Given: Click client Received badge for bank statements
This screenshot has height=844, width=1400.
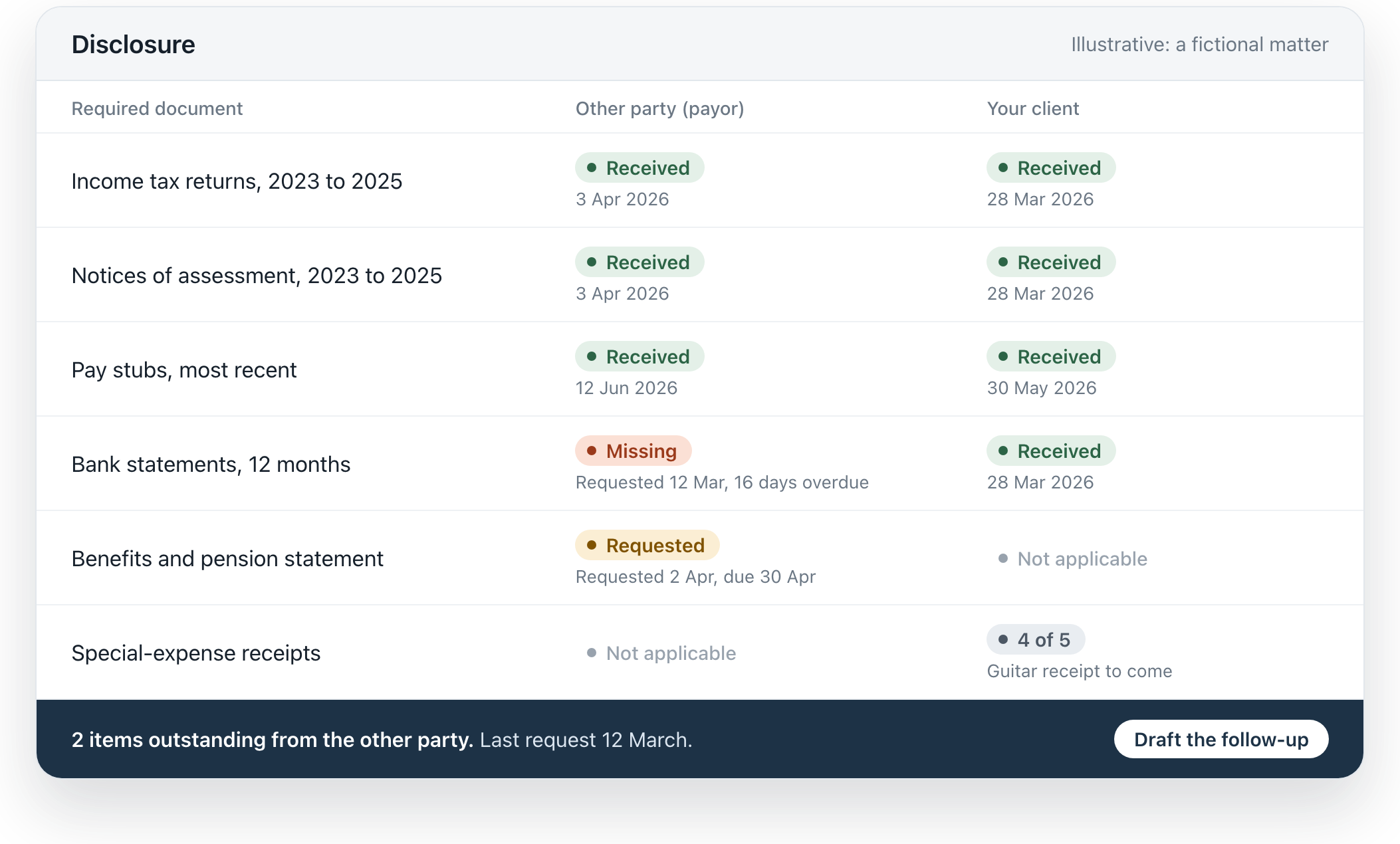Looking at the screenshot, I should [1051, 451].
